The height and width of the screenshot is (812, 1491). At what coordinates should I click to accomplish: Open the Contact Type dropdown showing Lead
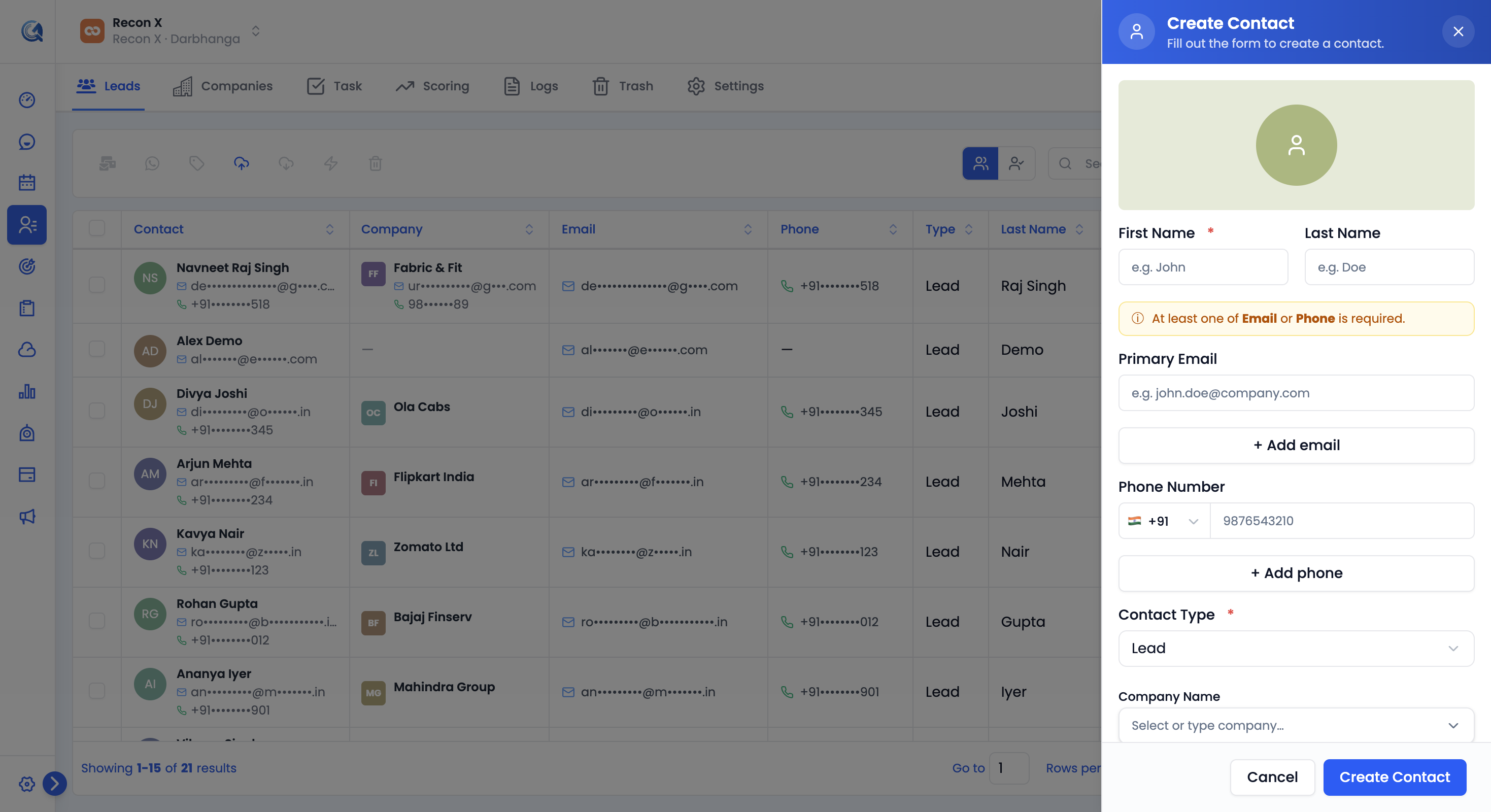point(1296,648)
